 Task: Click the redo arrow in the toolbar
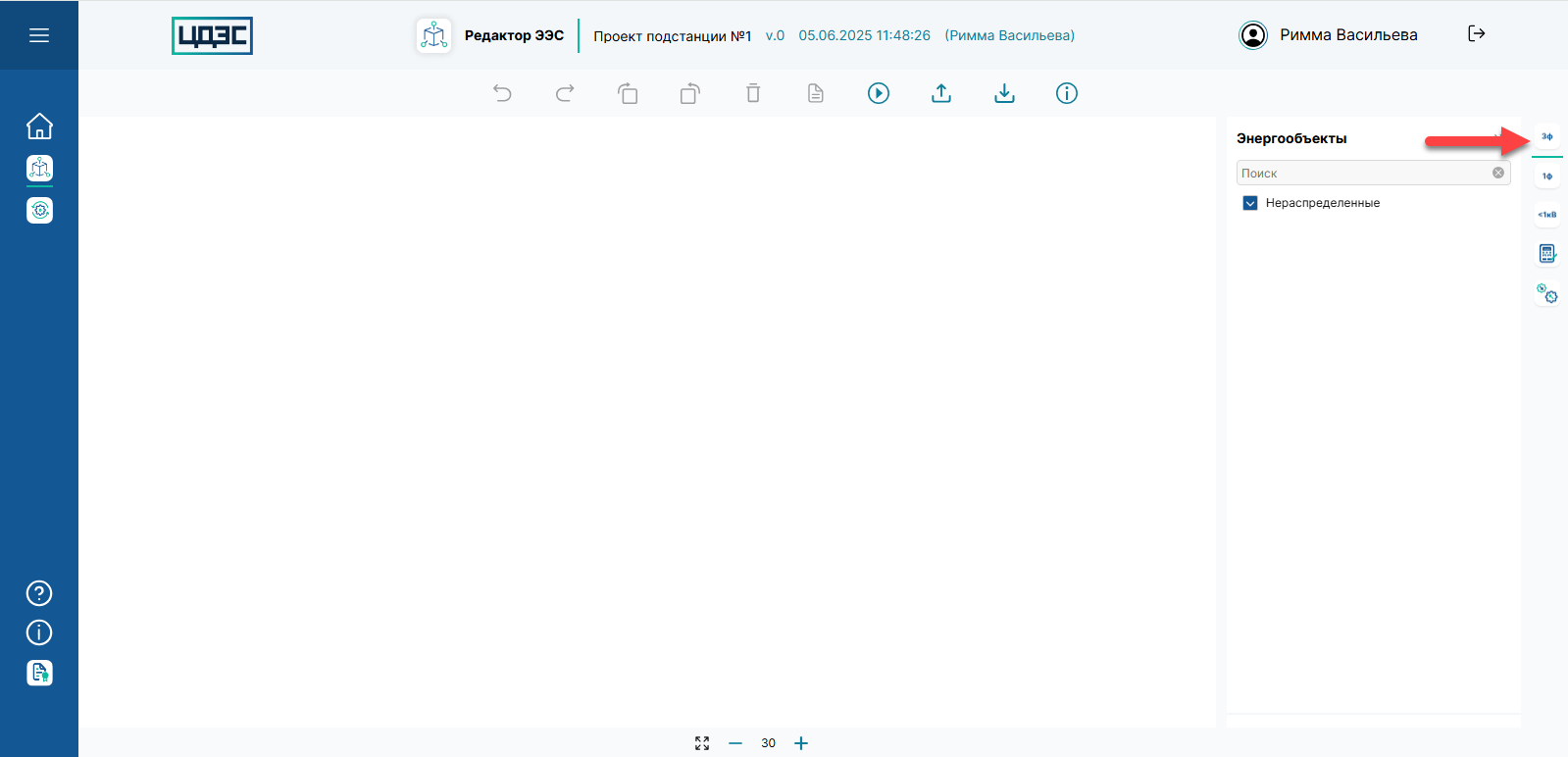pyautogui.click(x=565, y=93)
